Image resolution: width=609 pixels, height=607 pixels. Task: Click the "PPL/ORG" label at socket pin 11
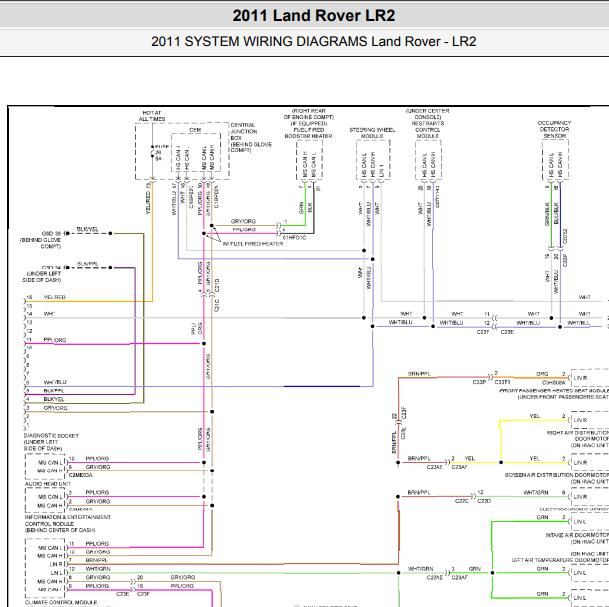tap(55, 340)
